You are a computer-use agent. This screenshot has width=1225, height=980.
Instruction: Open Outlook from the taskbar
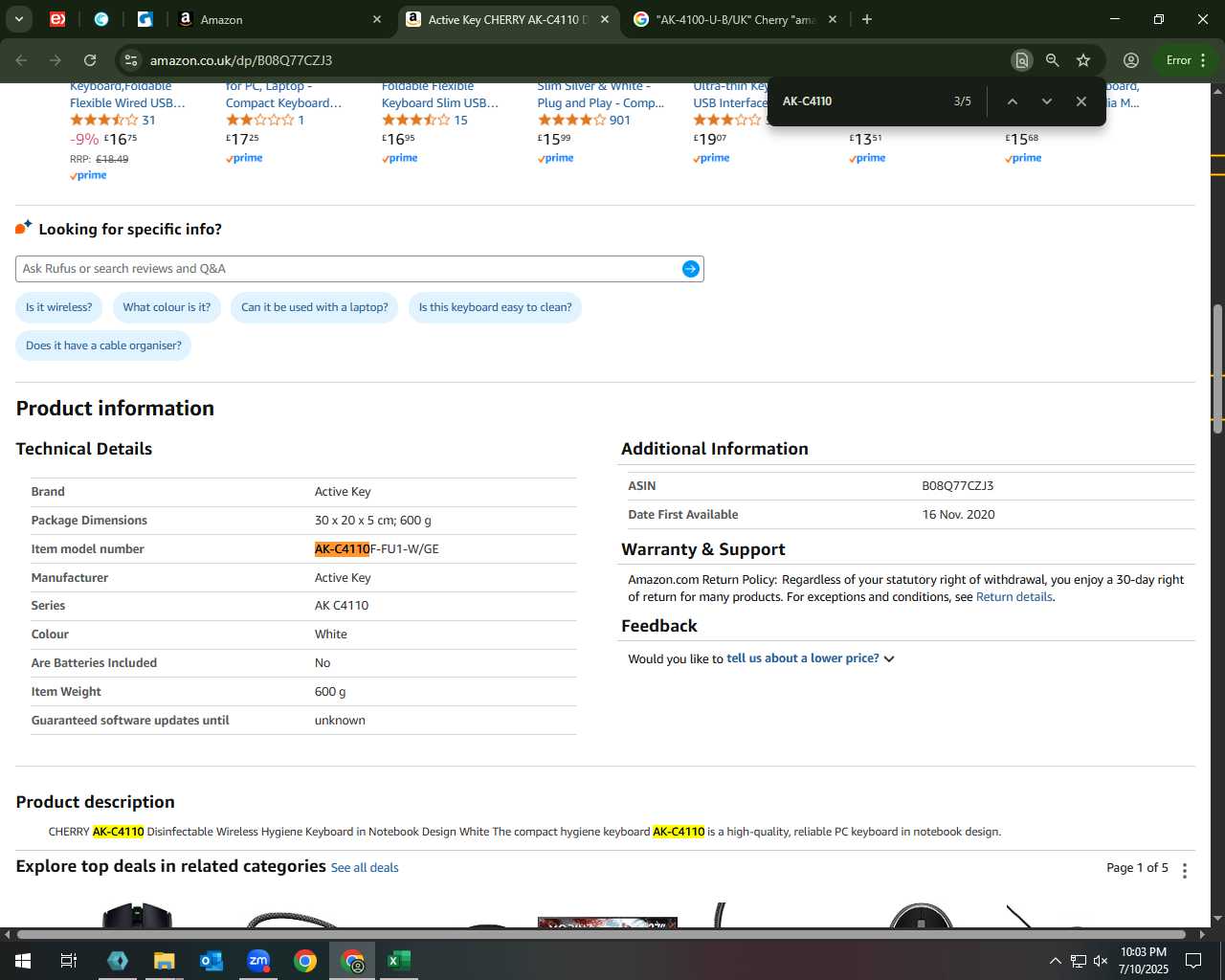(x=212, y=961)
